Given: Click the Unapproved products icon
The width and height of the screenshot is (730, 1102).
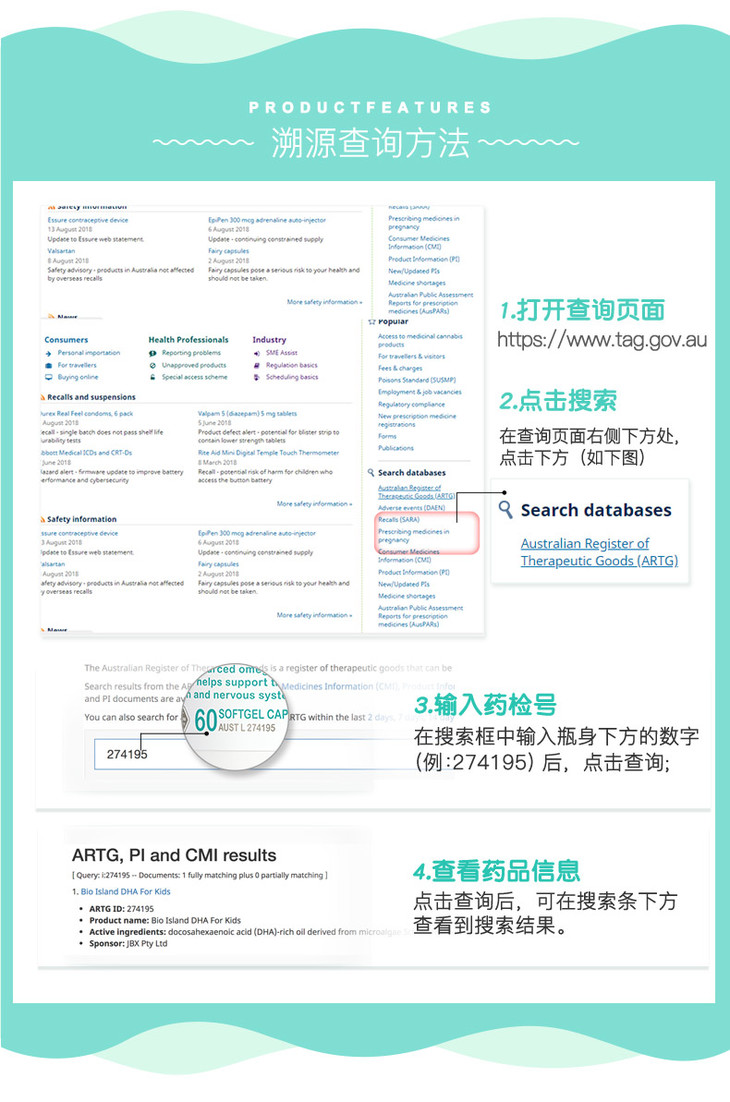Looking at the screenshot, I should (x=153, y=365).
